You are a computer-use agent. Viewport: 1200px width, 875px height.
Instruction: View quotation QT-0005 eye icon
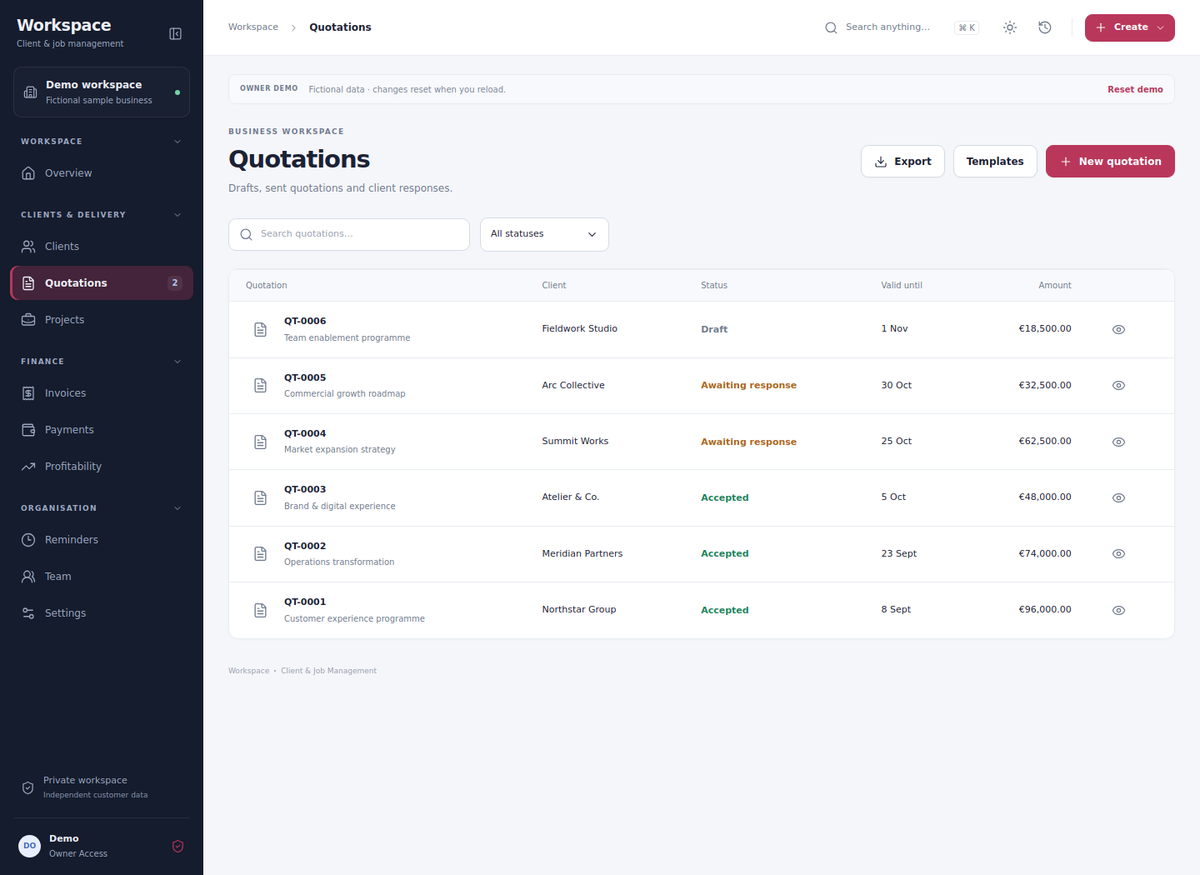(1119, 385)
